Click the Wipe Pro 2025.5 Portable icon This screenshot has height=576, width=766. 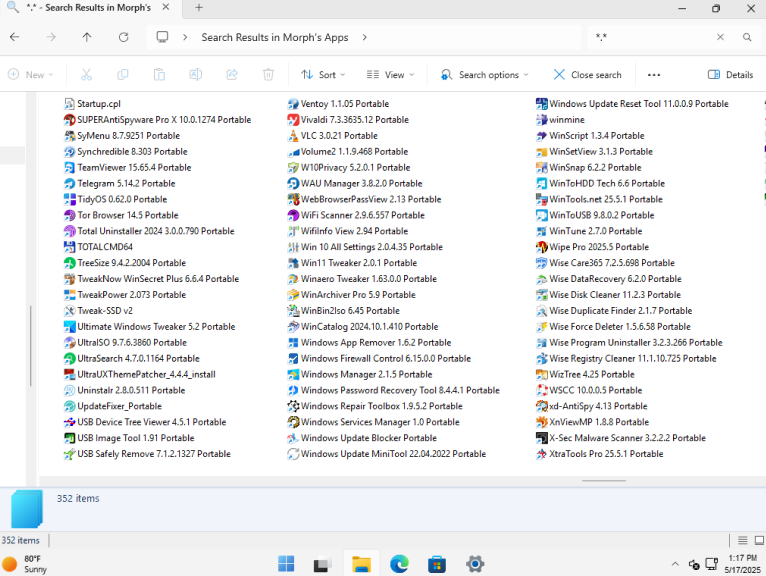coord(541,247)
